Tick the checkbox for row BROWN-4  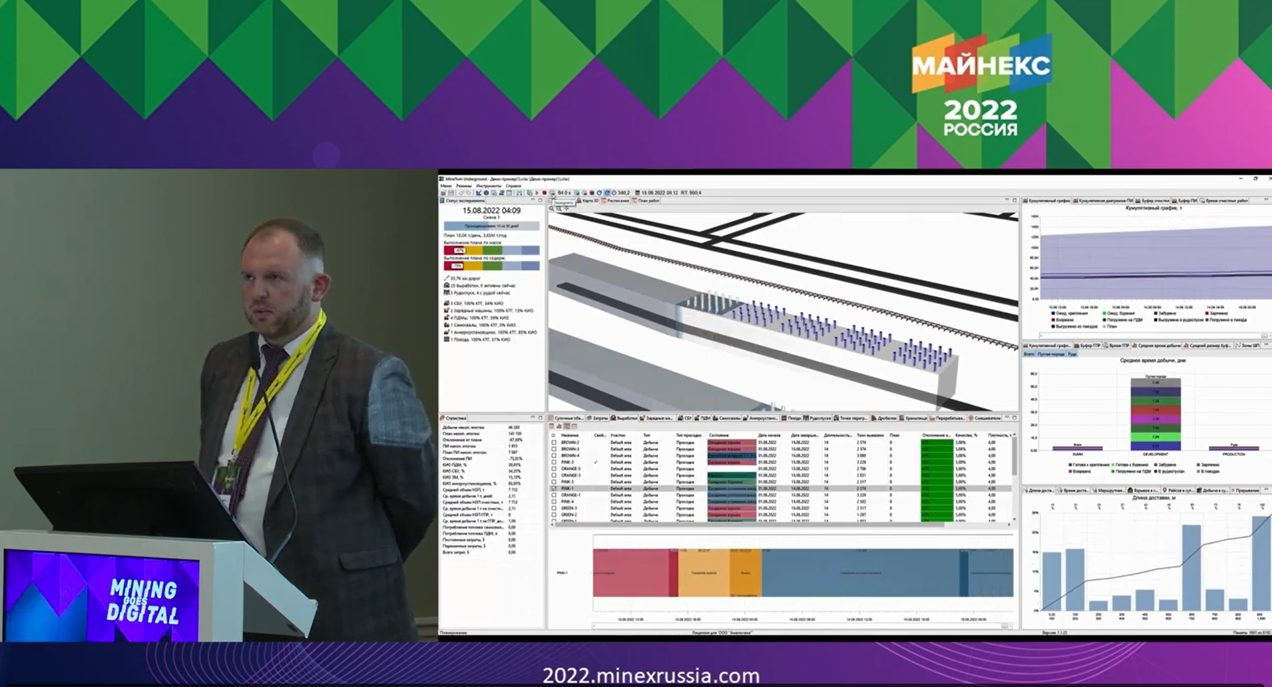554,456
